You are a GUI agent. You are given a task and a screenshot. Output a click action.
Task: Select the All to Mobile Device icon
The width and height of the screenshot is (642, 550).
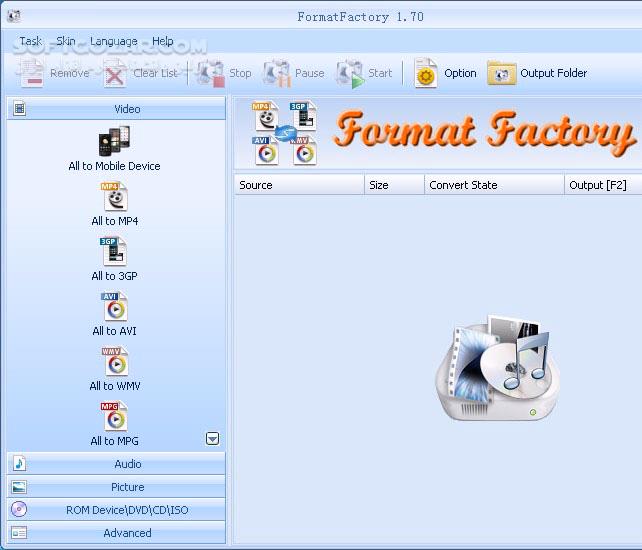114,141
